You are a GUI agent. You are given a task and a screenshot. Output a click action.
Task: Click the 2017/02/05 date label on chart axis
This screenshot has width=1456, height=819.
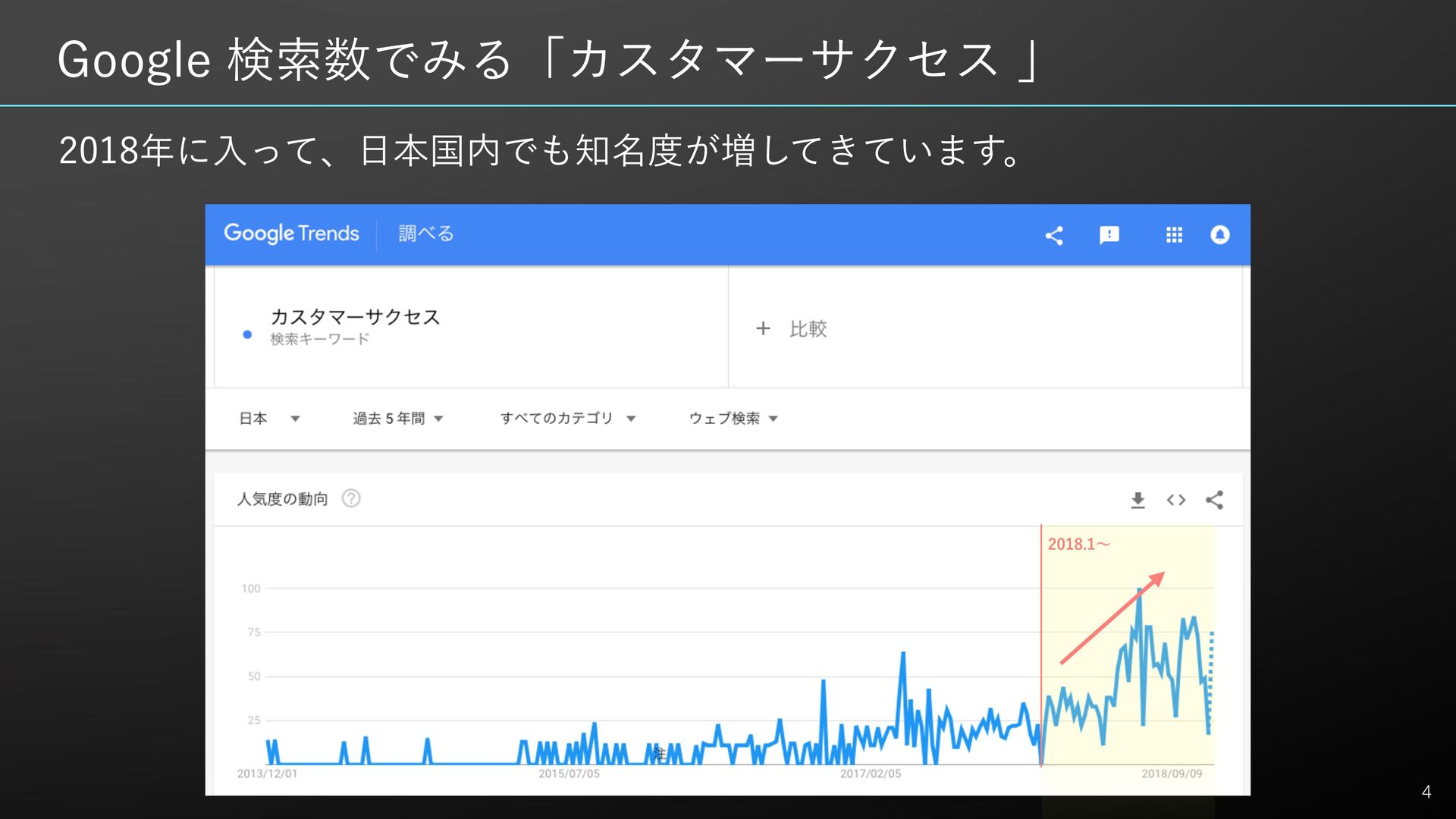coord(871,773)
